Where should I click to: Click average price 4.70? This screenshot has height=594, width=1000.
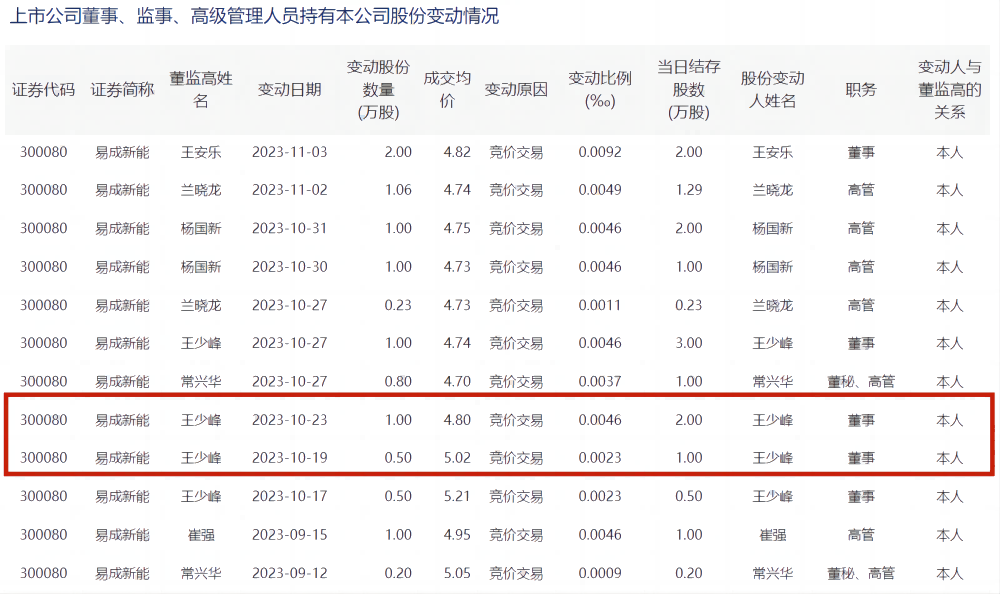coord(457,382)
